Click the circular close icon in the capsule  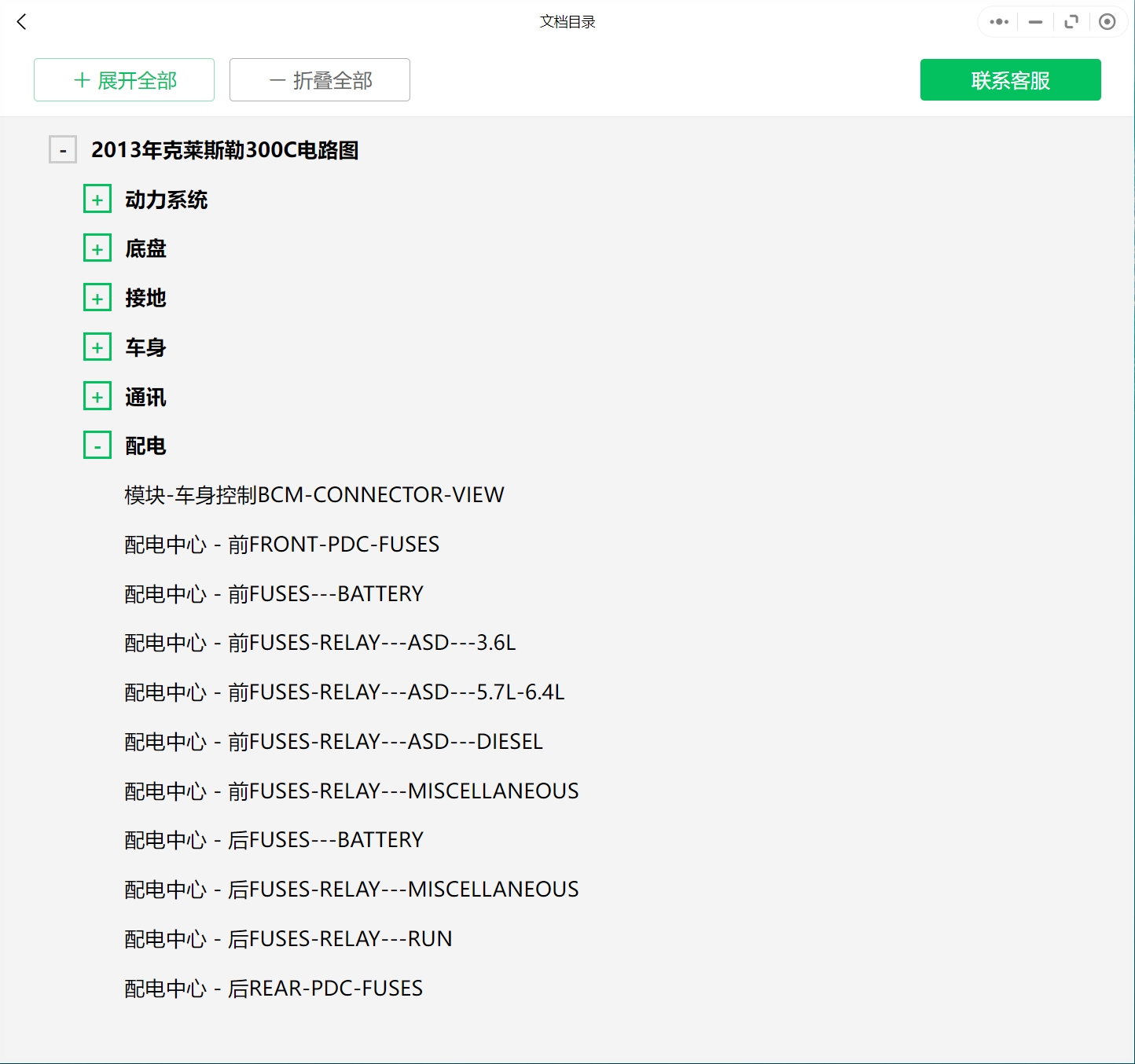pos(1108,21)
